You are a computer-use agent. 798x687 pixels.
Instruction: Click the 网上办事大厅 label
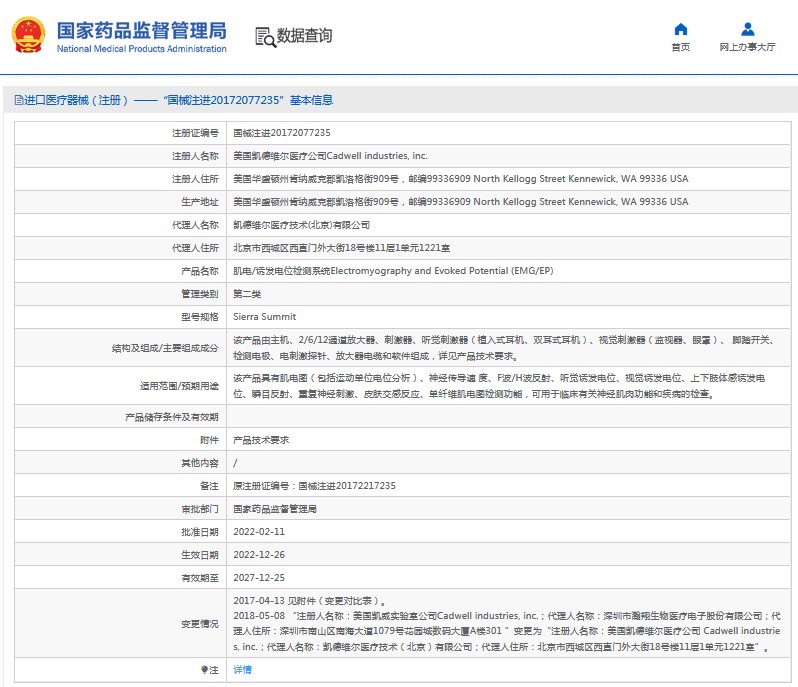[x=748, y=47]
